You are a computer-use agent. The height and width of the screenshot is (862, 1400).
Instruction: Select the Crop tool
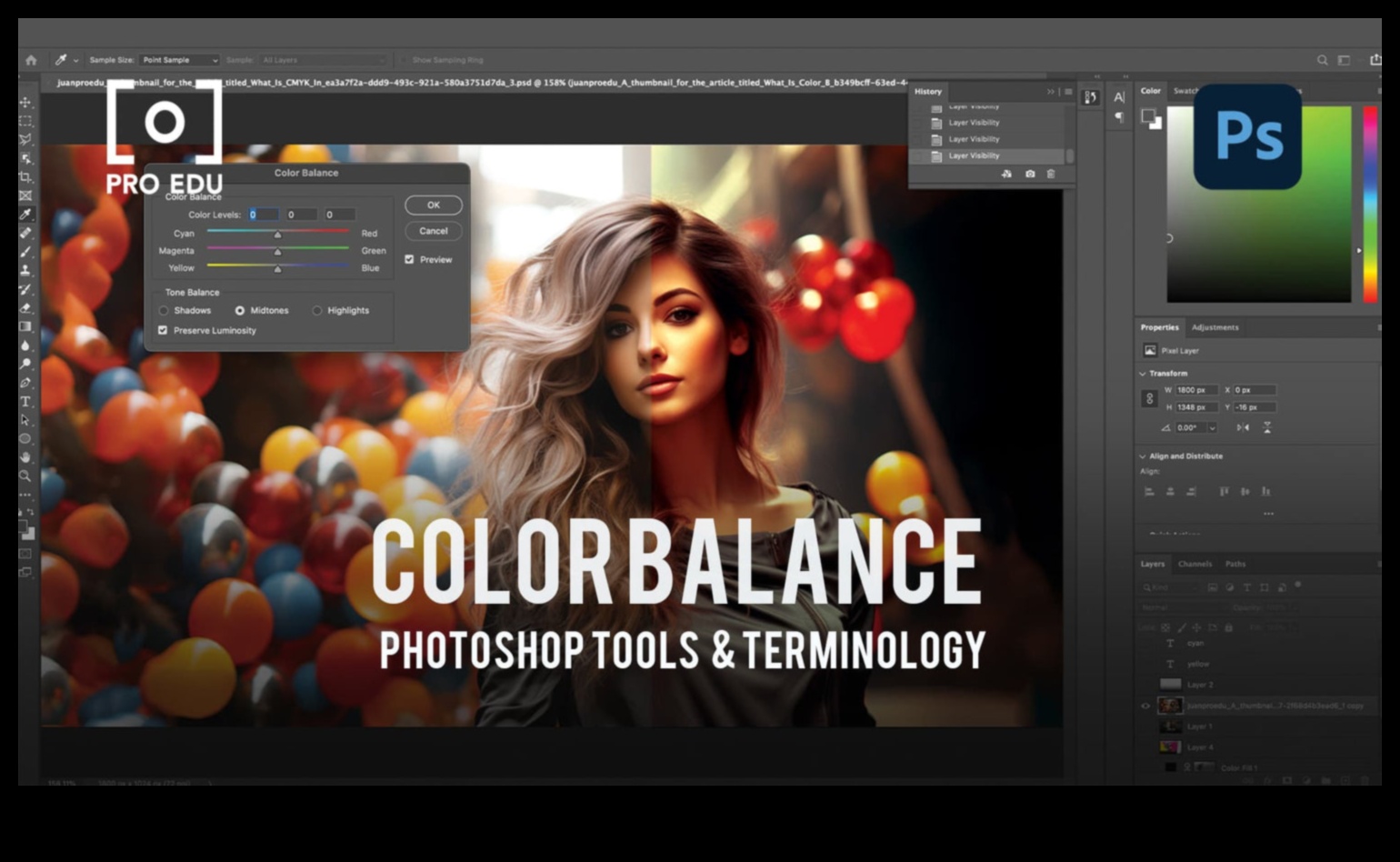click(x=25, y=177)
